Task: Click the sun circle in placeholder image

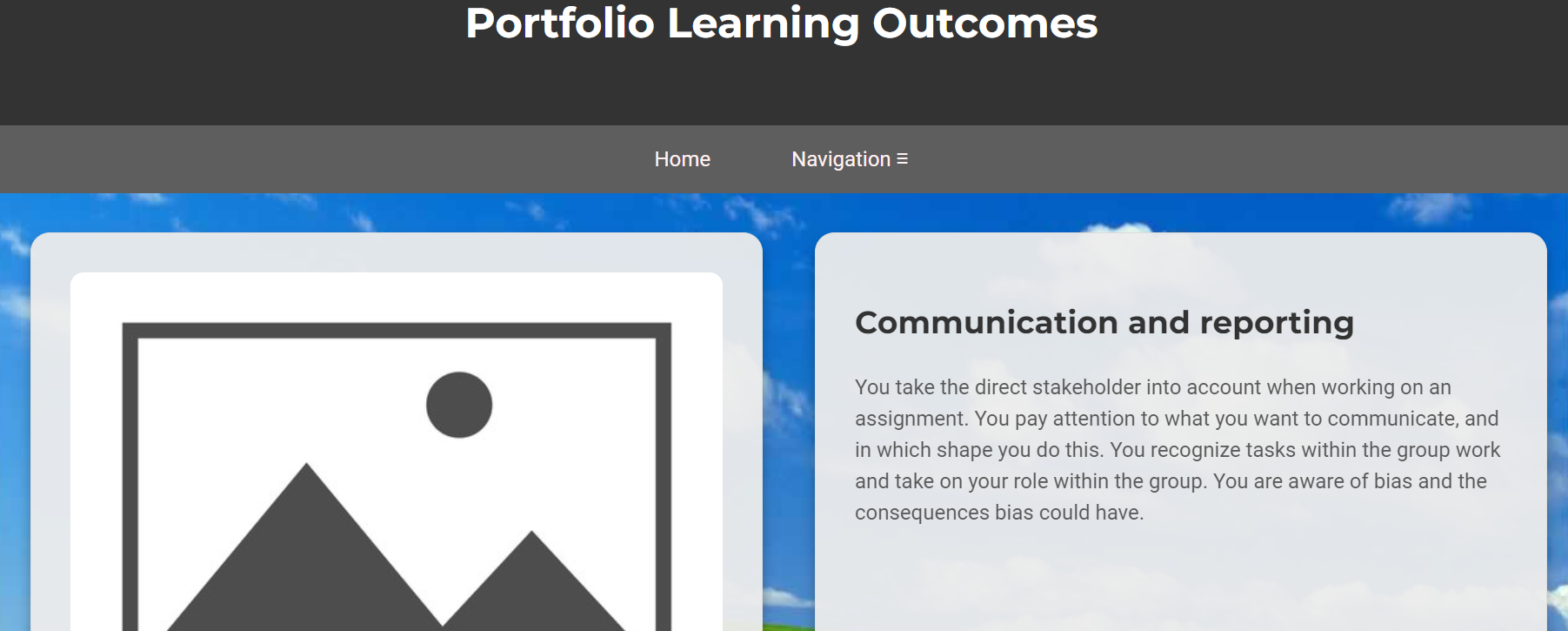Action: pos(459,405)
